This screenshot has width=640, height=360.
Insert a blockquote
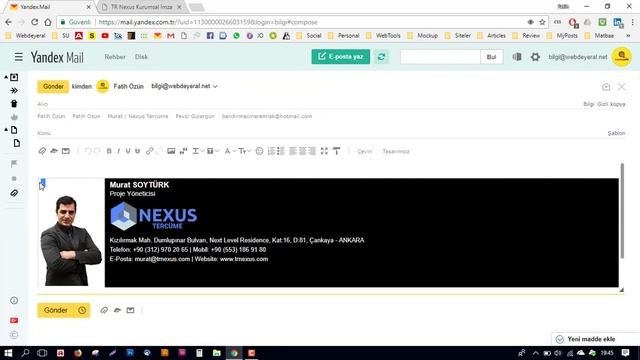point(183,151)
